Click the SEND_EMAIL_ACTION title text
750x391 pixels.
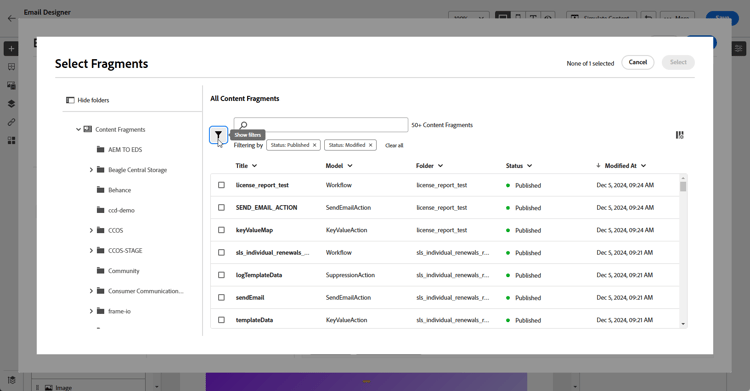point(266,207)
